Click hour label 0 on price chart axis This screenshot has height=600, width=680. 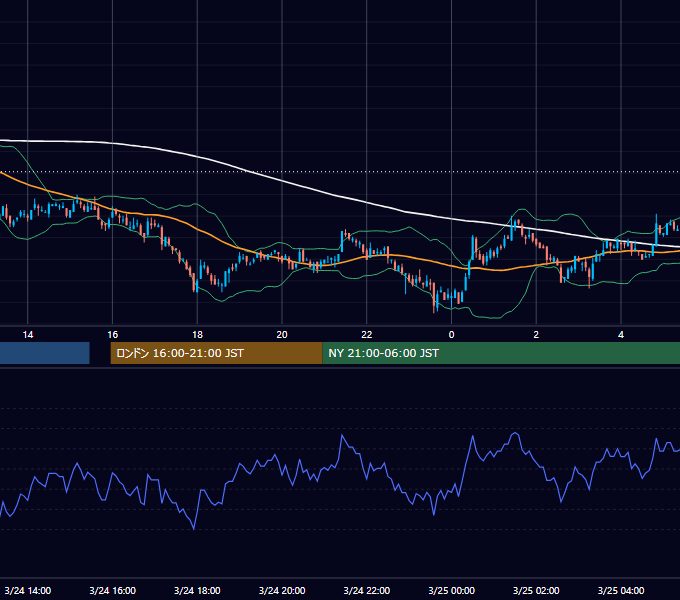pyautogui.click(x=451, y=335)
